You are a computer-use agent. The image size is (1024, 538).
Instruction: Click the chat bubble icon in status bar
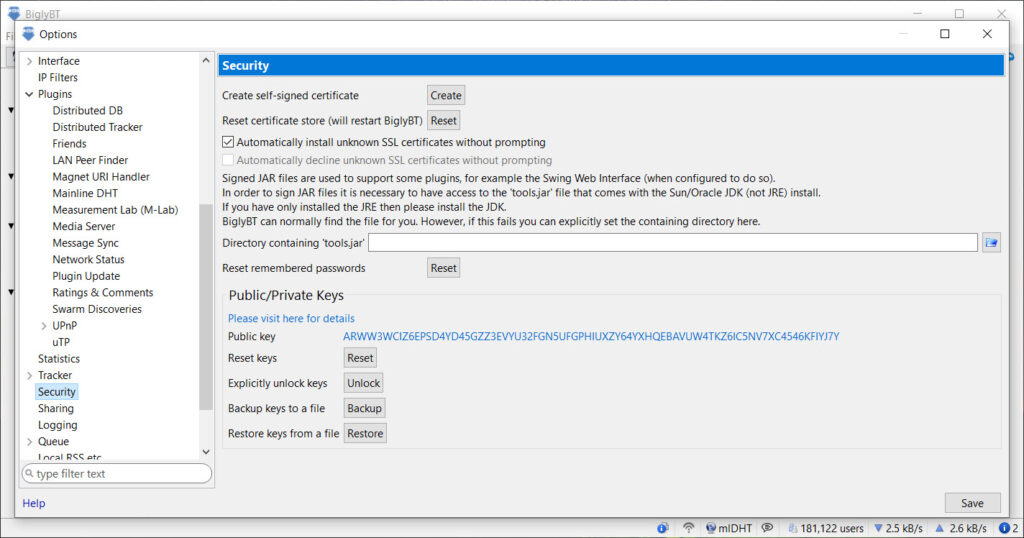coord(767,528)
